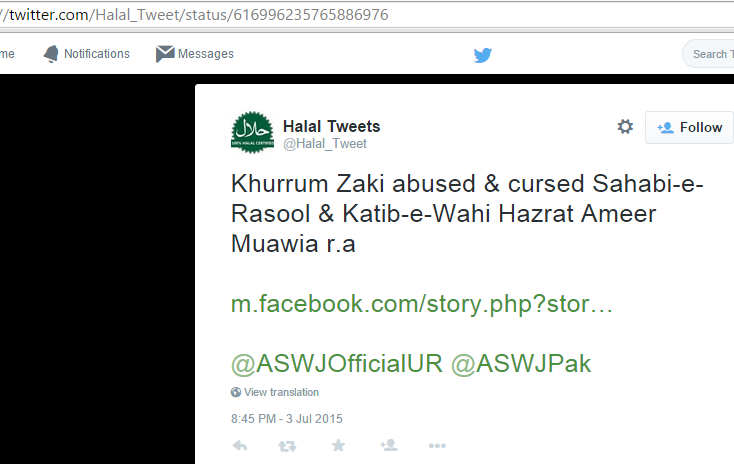Retweet the Halal Tweets post
This screenshot has height=464, width=734.
pyautogui.click(x=287, y=446)
